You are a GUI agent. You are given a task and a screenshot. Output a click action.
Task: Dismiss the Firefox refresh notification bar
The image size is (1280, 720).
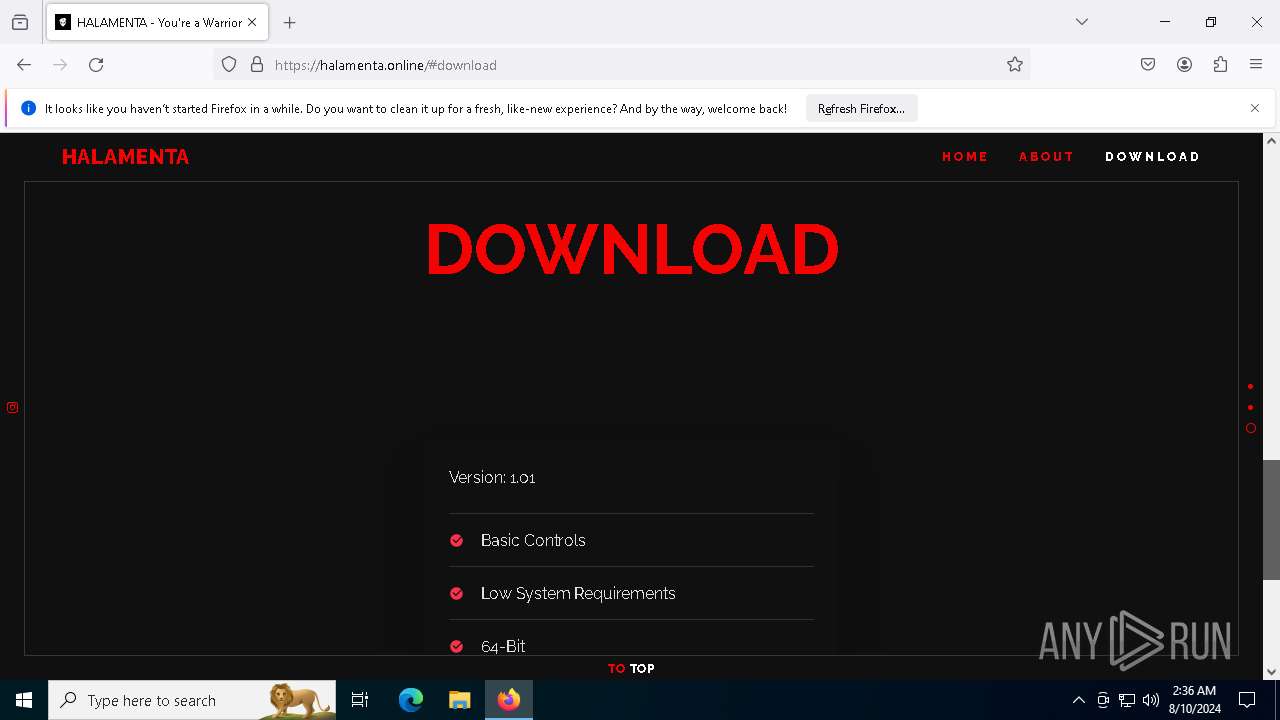pyautogui.click(x=1255, y=108)
